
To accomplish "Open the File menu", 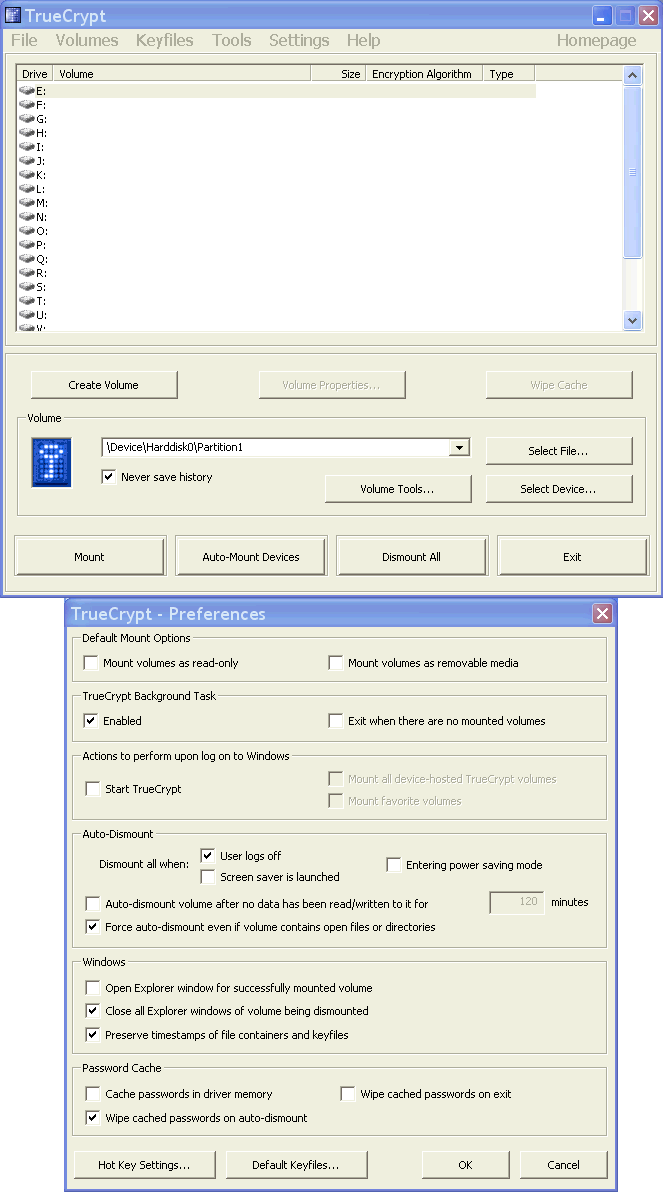I will 24,40.
